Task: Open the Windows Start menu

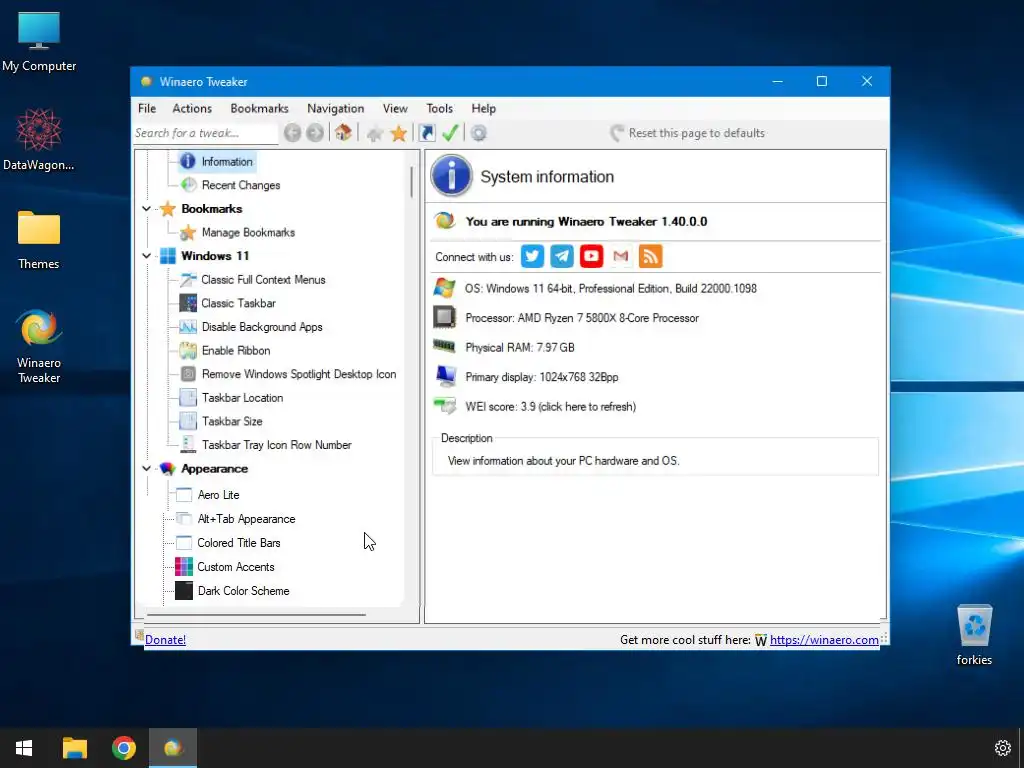Action: [24, 748]
